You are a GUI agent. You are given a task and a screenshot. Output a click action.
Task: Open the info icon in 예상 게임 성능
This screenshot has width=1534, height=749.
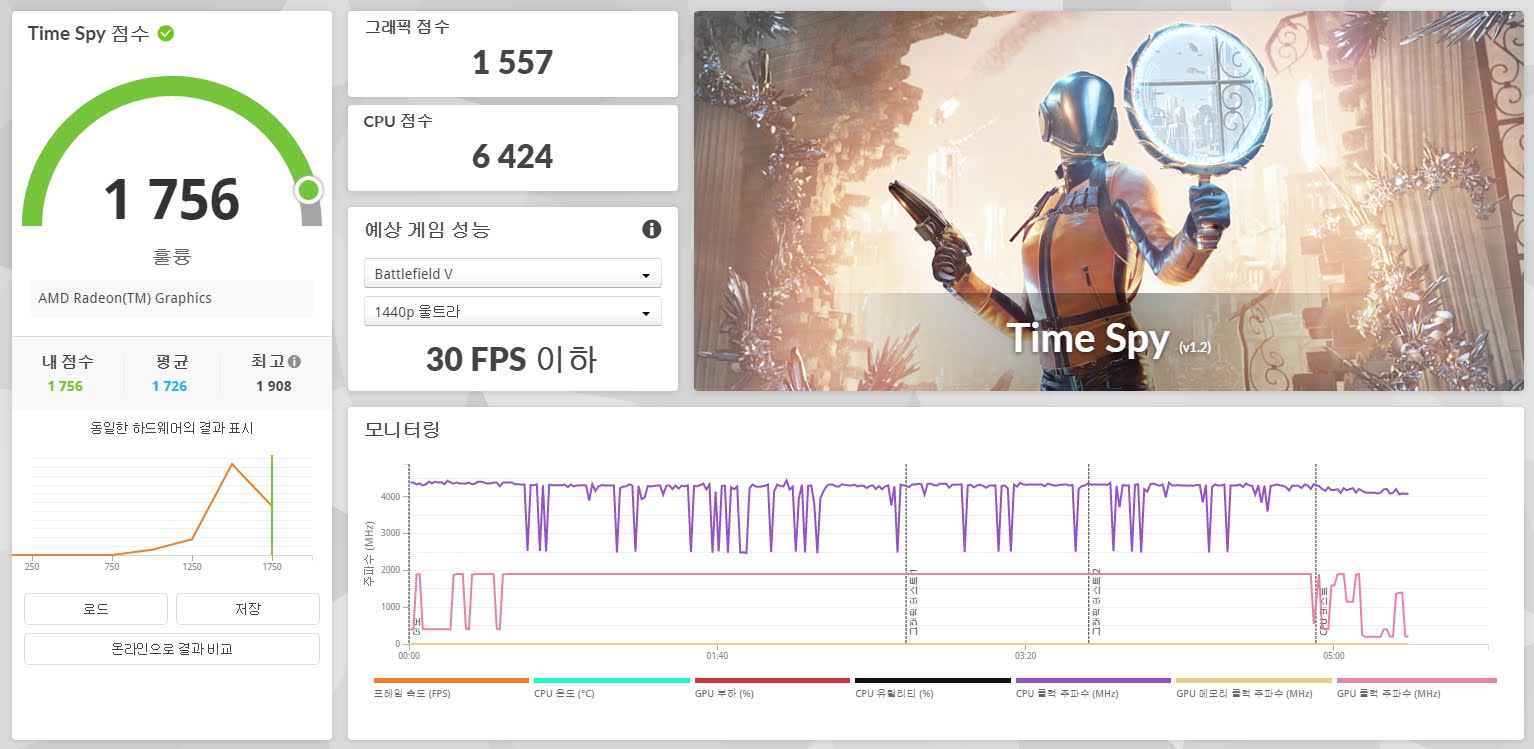[651, 230]
